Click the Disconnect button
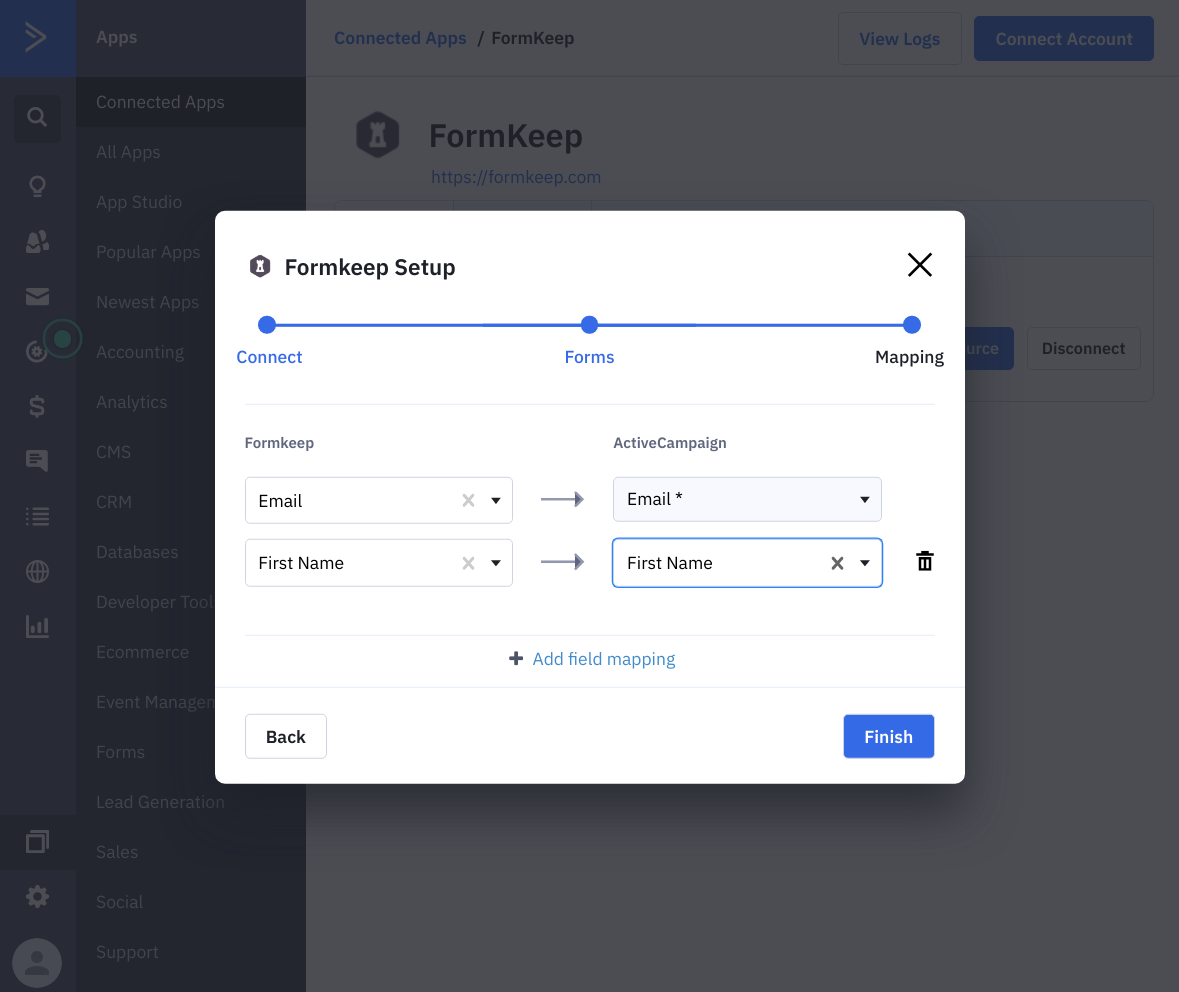1179x992 pixels. (1083, 348)
